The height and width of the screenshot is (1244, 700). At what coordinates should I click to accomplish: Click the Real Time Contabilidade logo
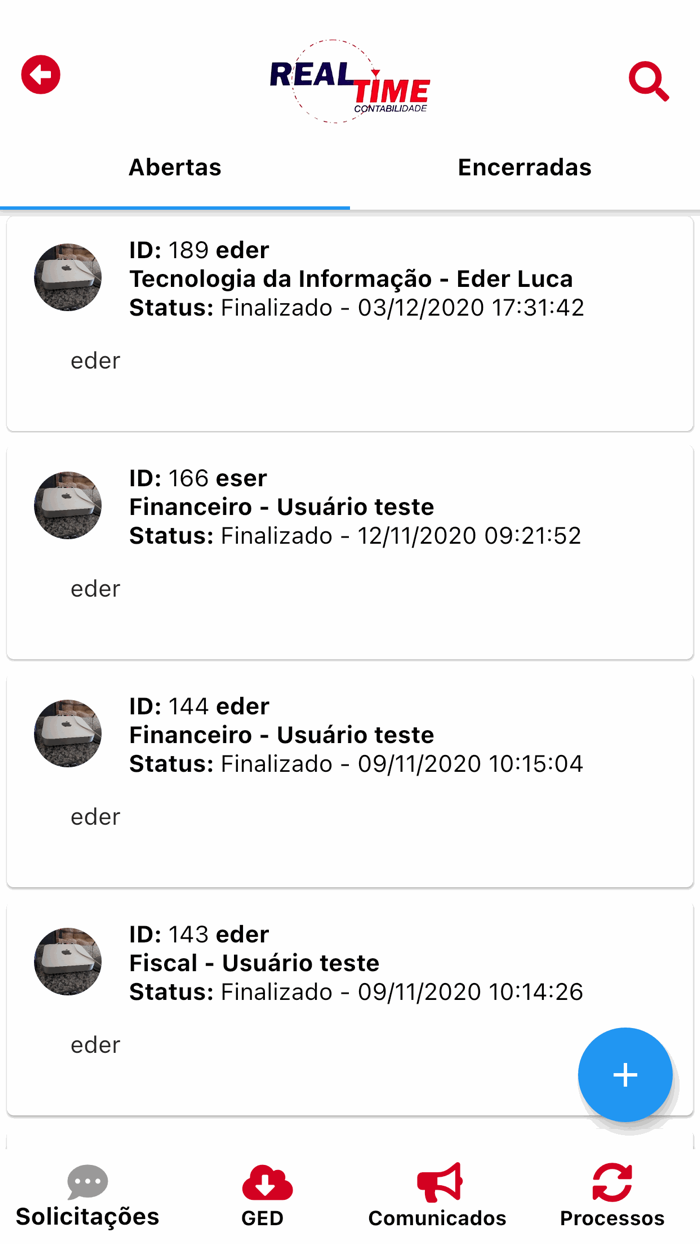point(350,80)
